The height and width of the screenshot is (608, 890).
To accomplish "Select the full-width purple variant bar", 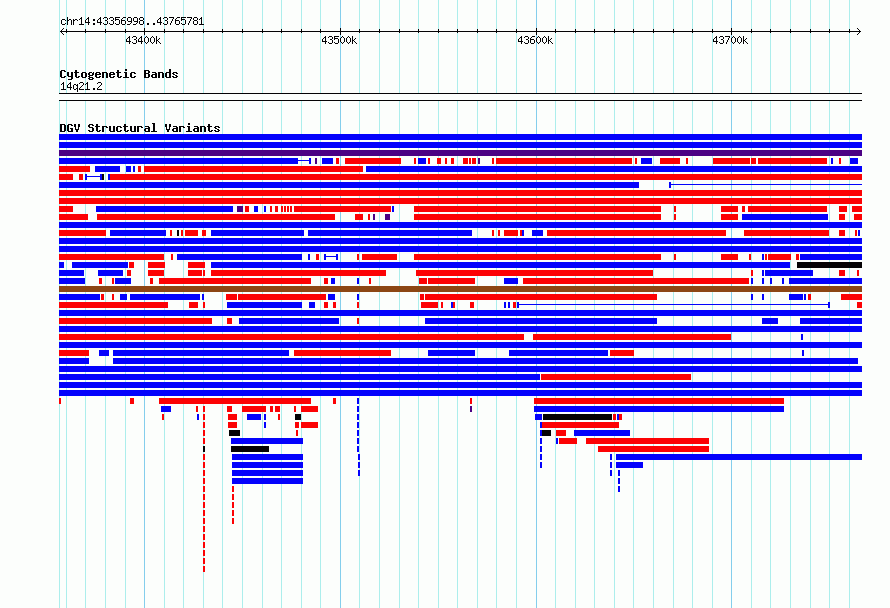I will (x=460, y=153).
